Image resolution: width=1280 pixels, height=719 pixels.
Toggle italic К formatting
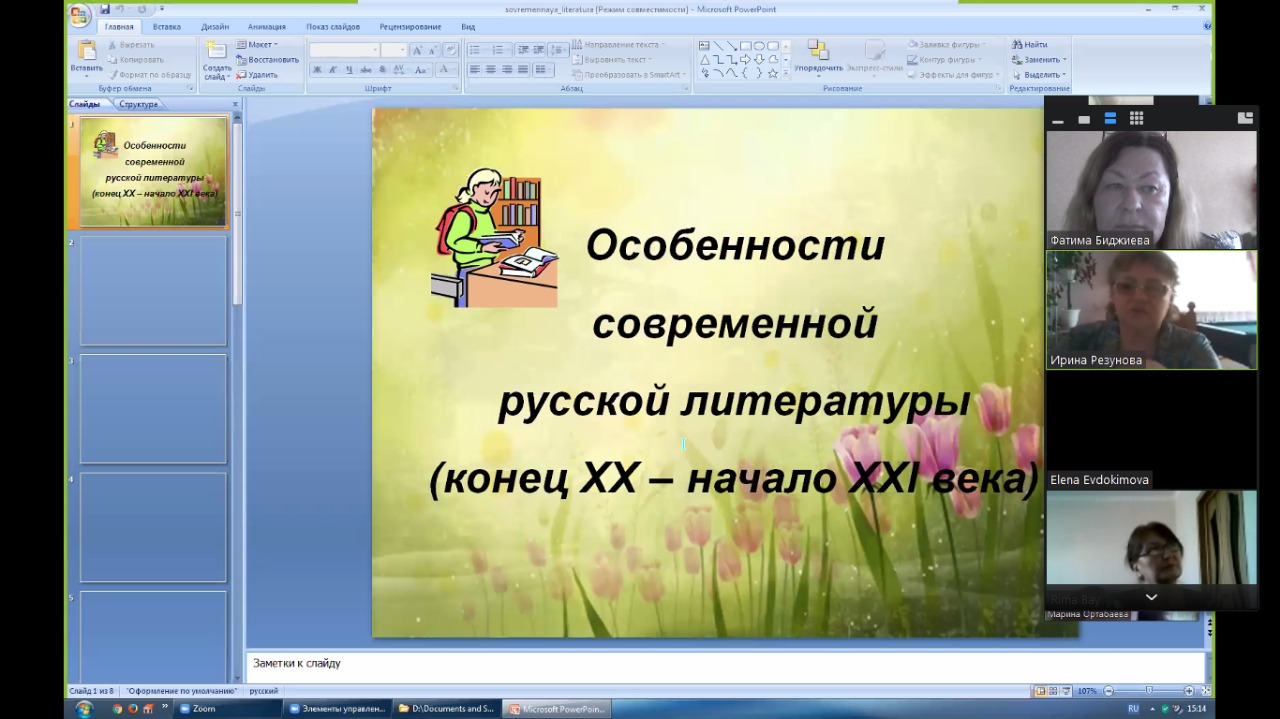coord(333,70)
